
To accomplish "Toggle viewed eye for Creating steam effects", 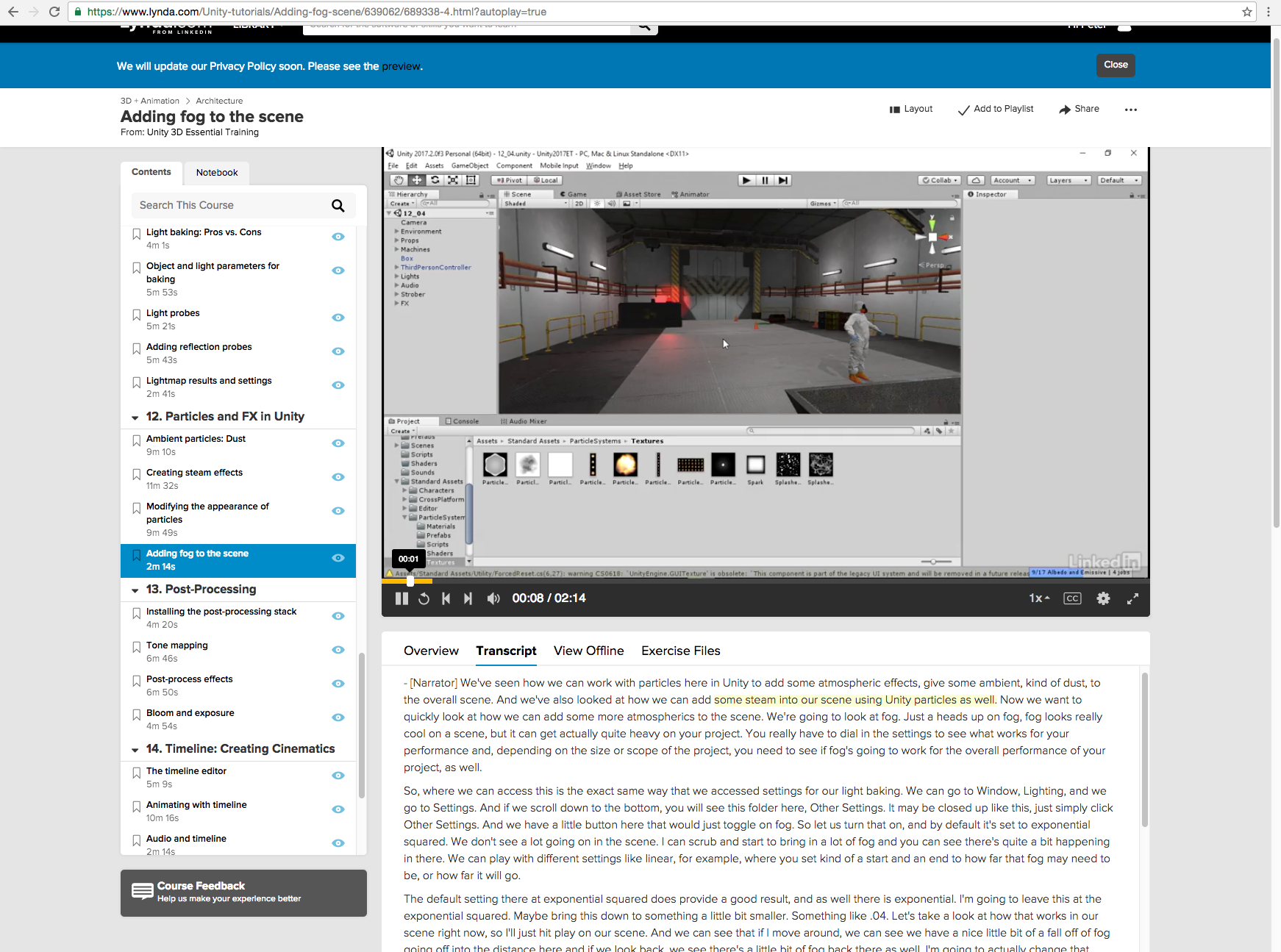I will pyautogui.click(x=338, y=477).
